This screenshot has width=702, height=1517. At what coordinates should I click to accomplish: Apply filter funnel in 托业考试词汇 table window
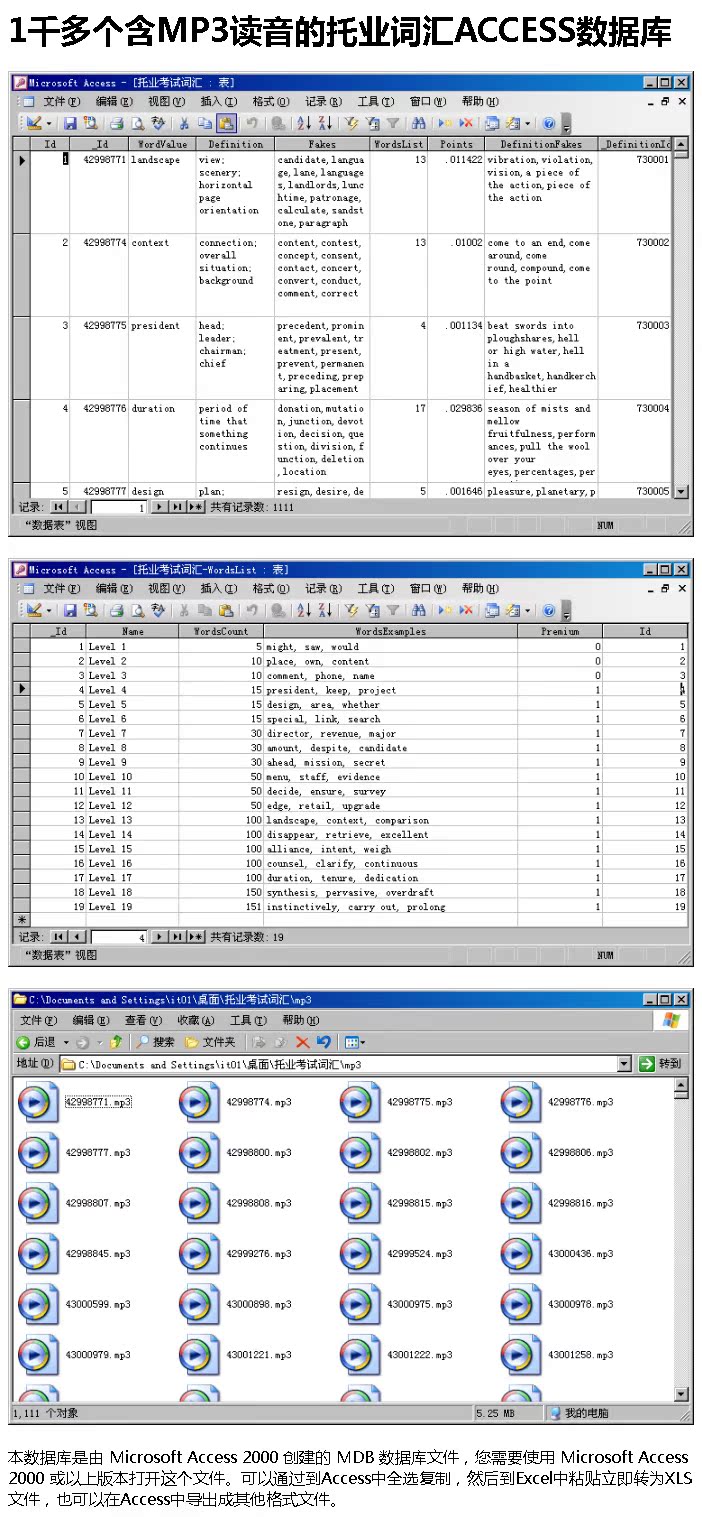pos(393,123)
